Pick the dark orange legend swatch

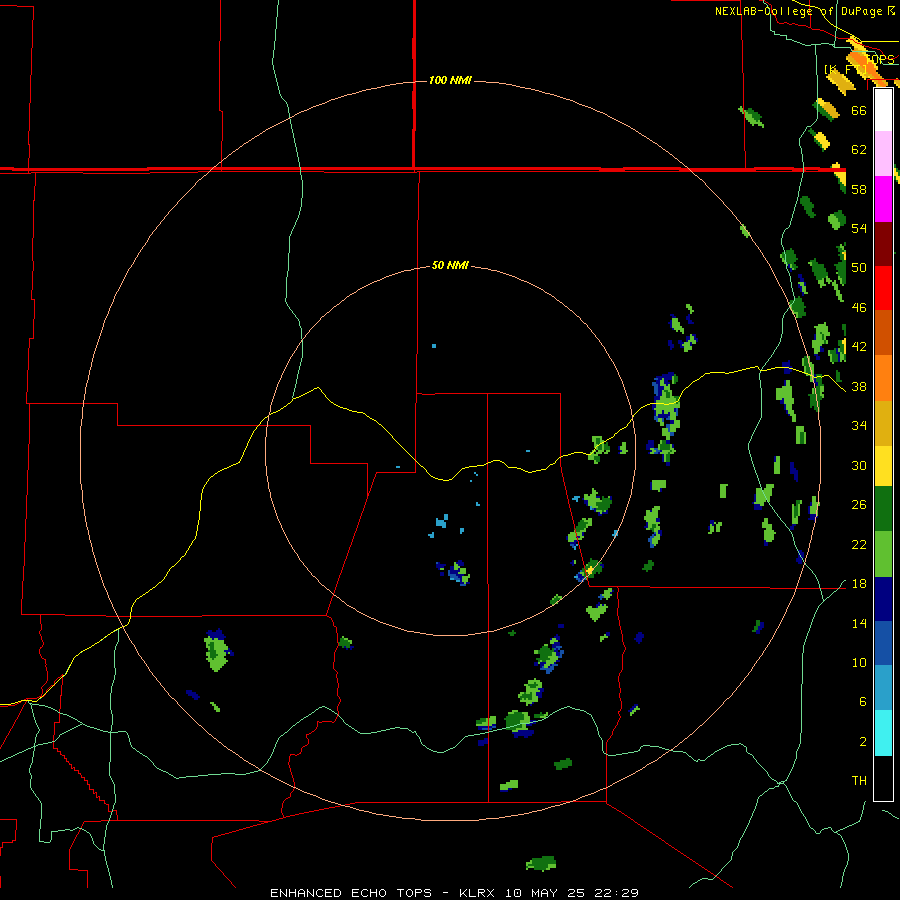[x=883, y=333]
